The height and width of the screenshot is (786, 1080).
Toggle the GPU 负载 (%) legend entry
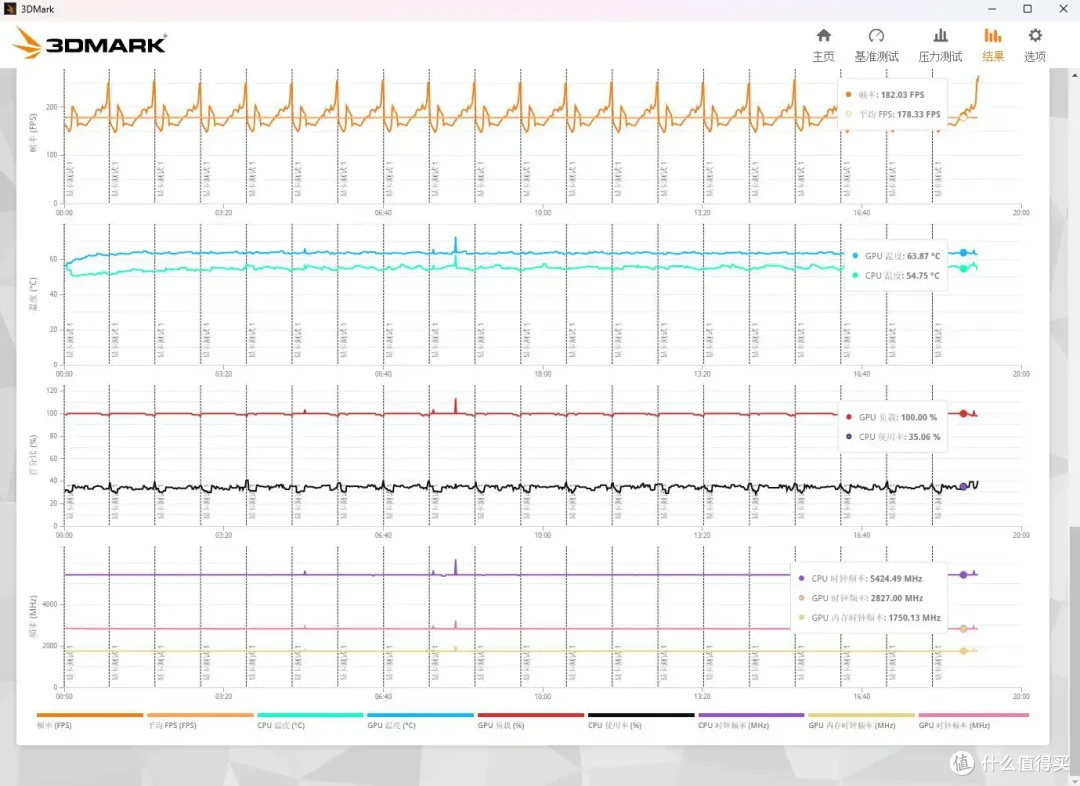tap(530, 720)
